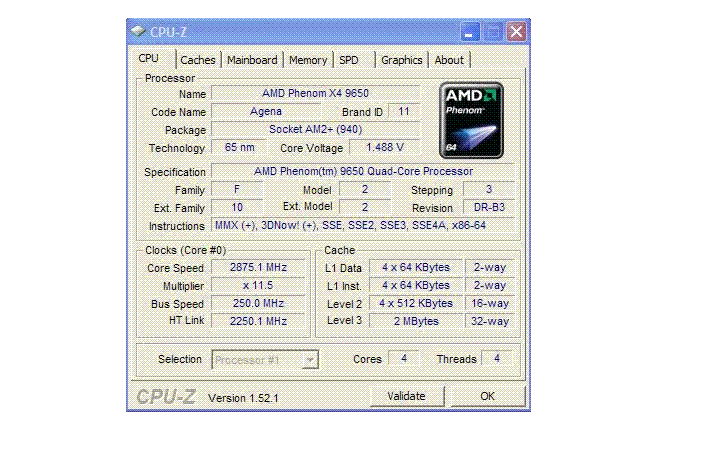
Task: Click the Level 3 value 2 MBytes
Action: (416, 321)
